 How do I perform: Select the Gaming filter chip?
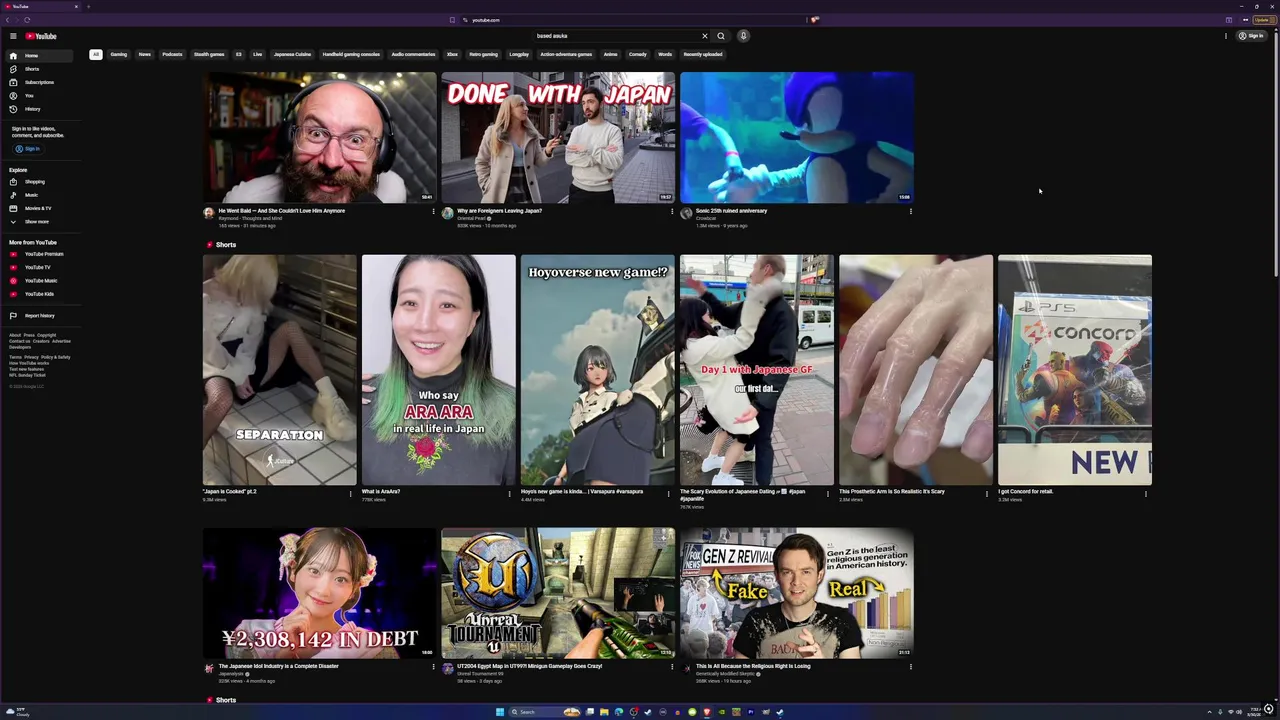tap(119, 54)
